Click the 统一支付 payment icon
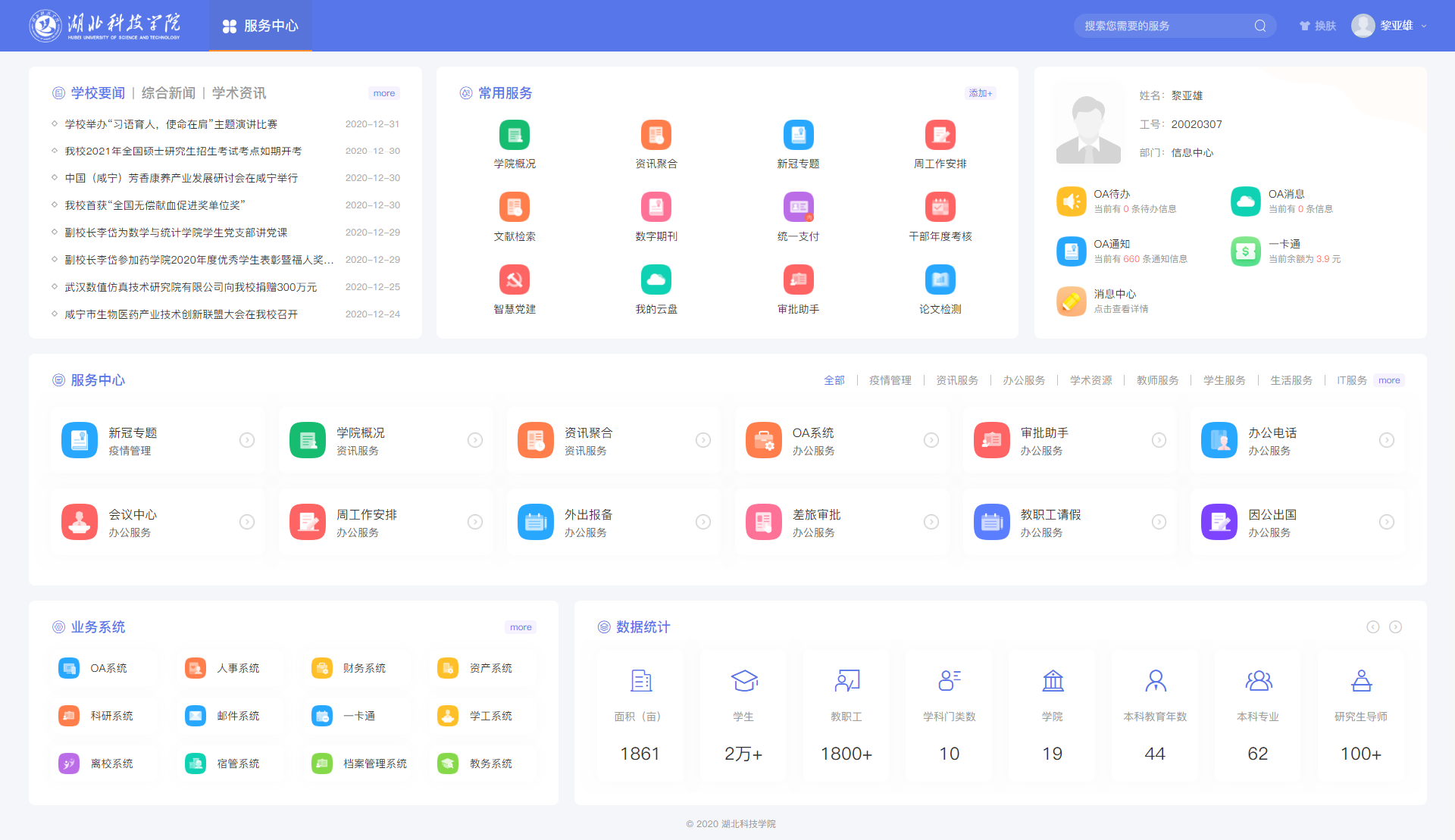The image size is (1455, 840). click(x=798, y=208)
